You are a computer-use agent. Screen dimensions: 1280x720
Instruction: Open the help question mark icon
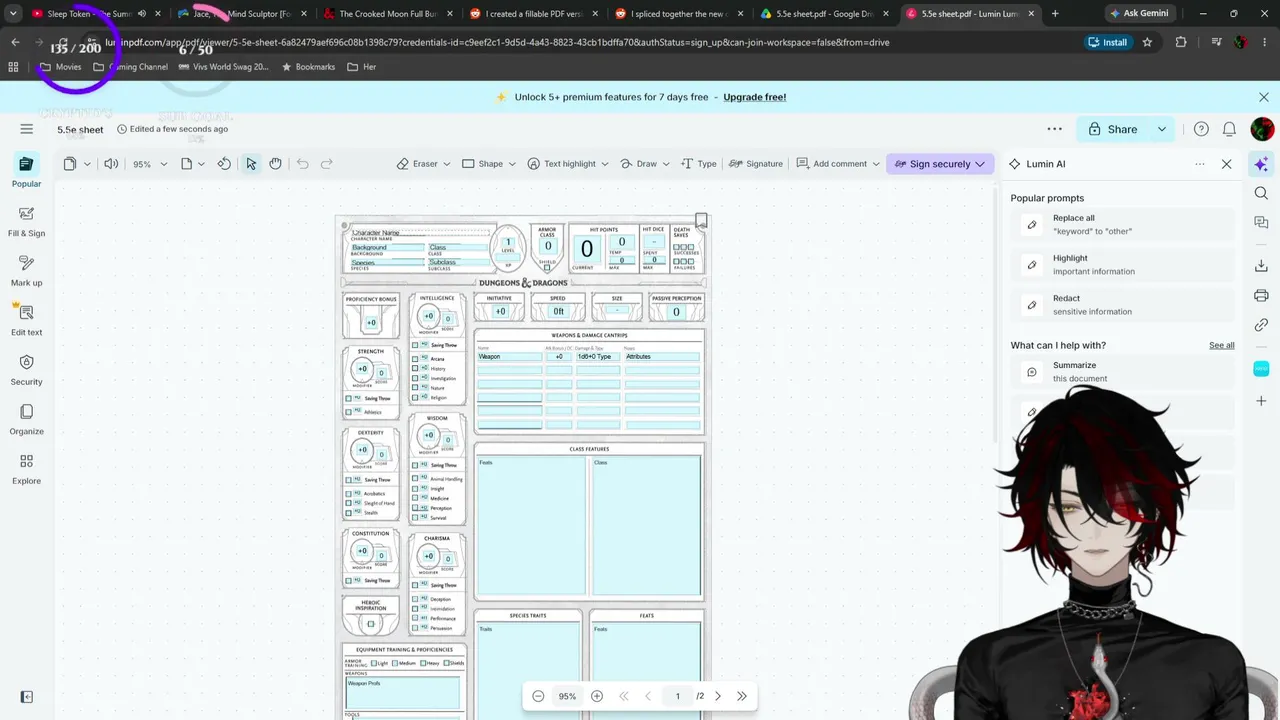tap(1201, 129)
